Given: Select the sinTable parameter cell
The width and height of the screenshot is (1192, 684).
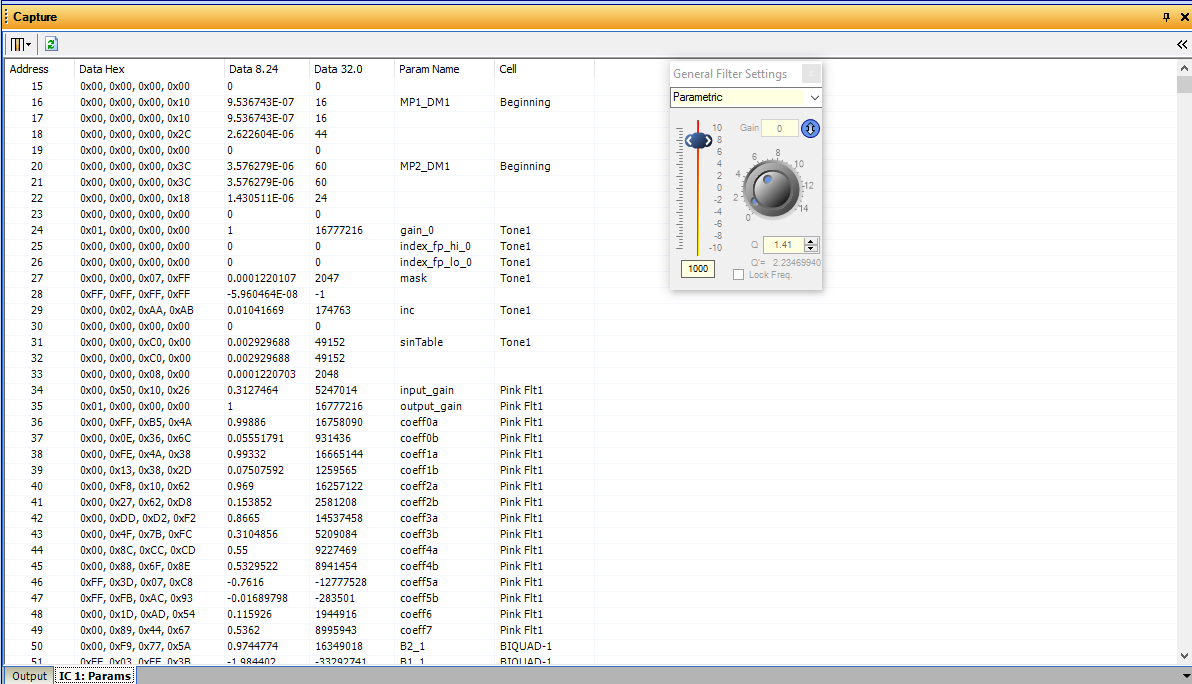Looking at the screenshot, I should click(x=421, y=342).
